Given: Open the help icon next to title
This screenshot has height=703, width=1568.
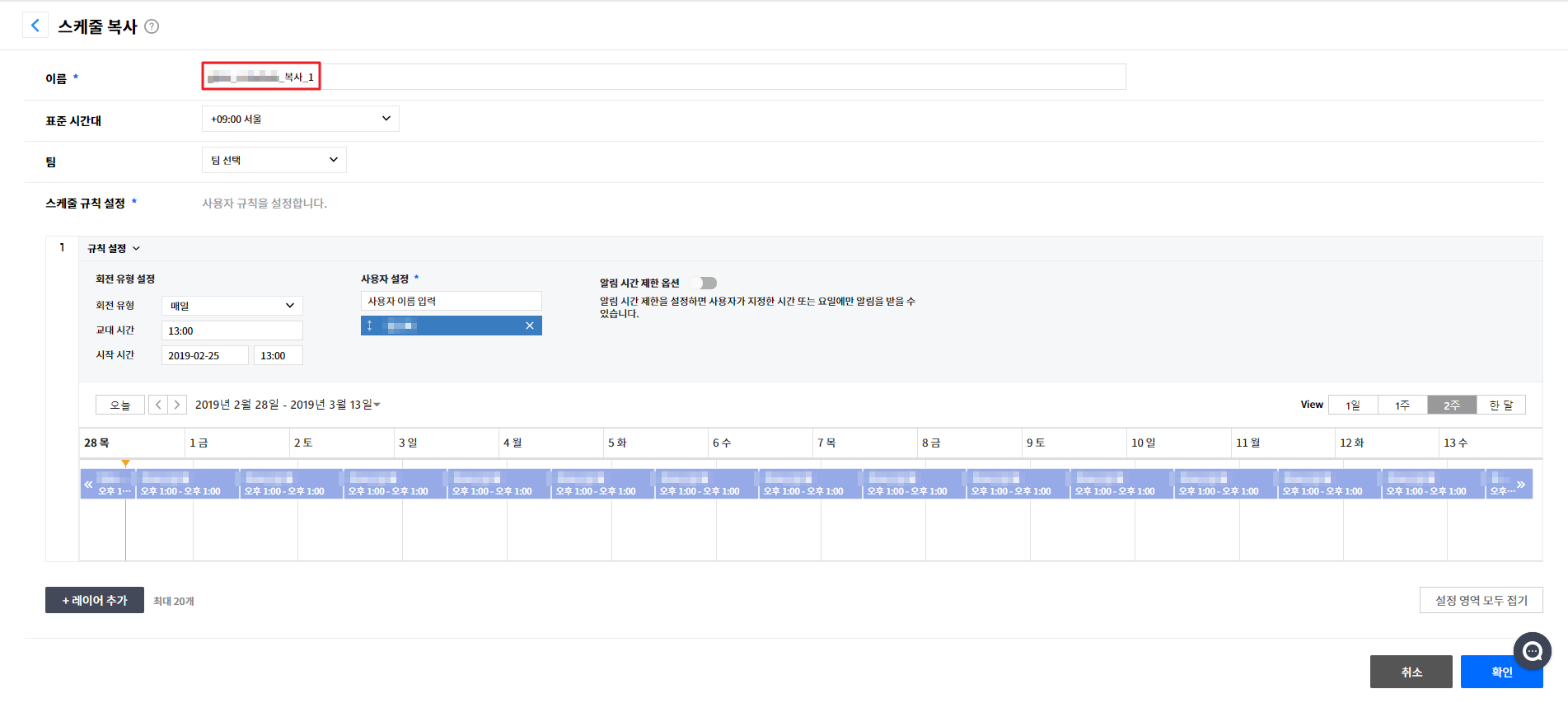Looking at the screenshot, I should coord(152,26).
